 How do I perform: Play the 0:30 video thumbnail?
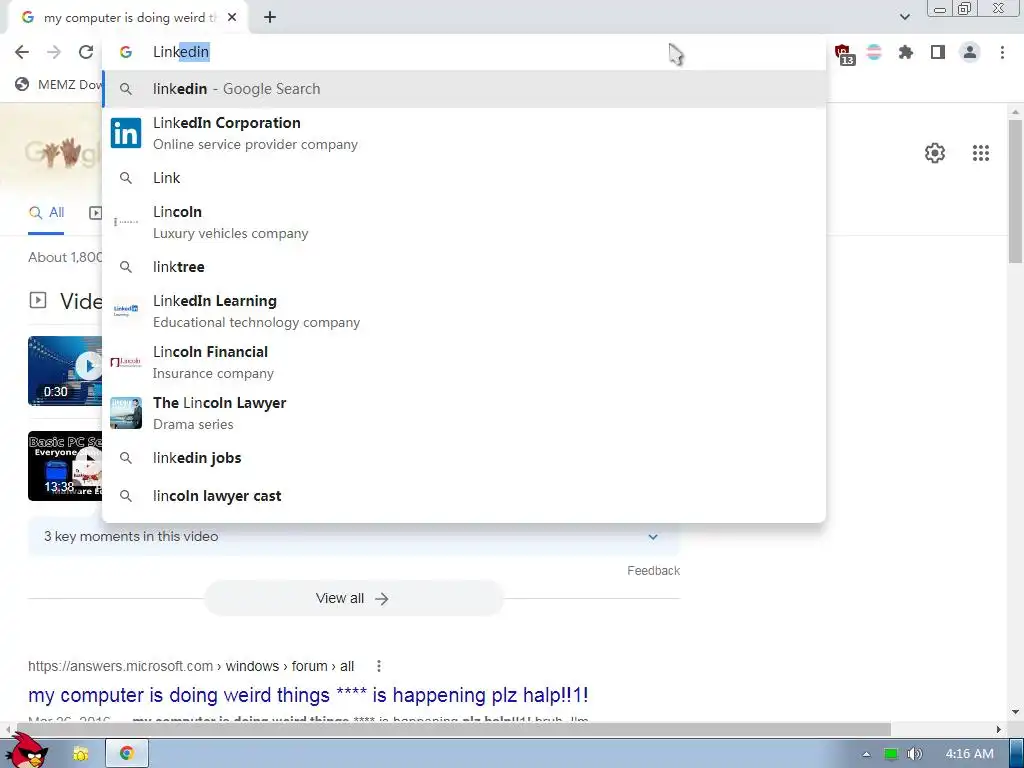tap(65, 371)
